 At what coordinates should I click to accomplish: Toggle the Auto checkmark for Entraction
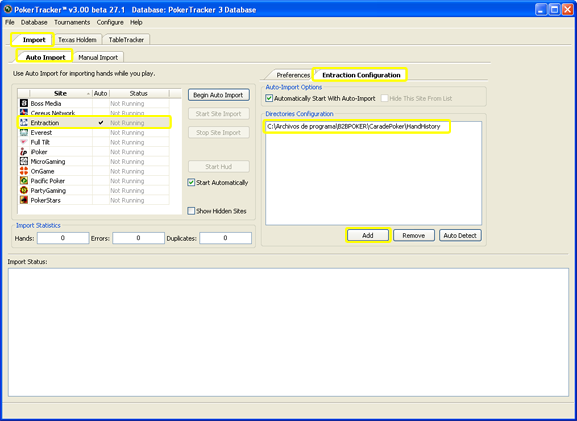101,123
